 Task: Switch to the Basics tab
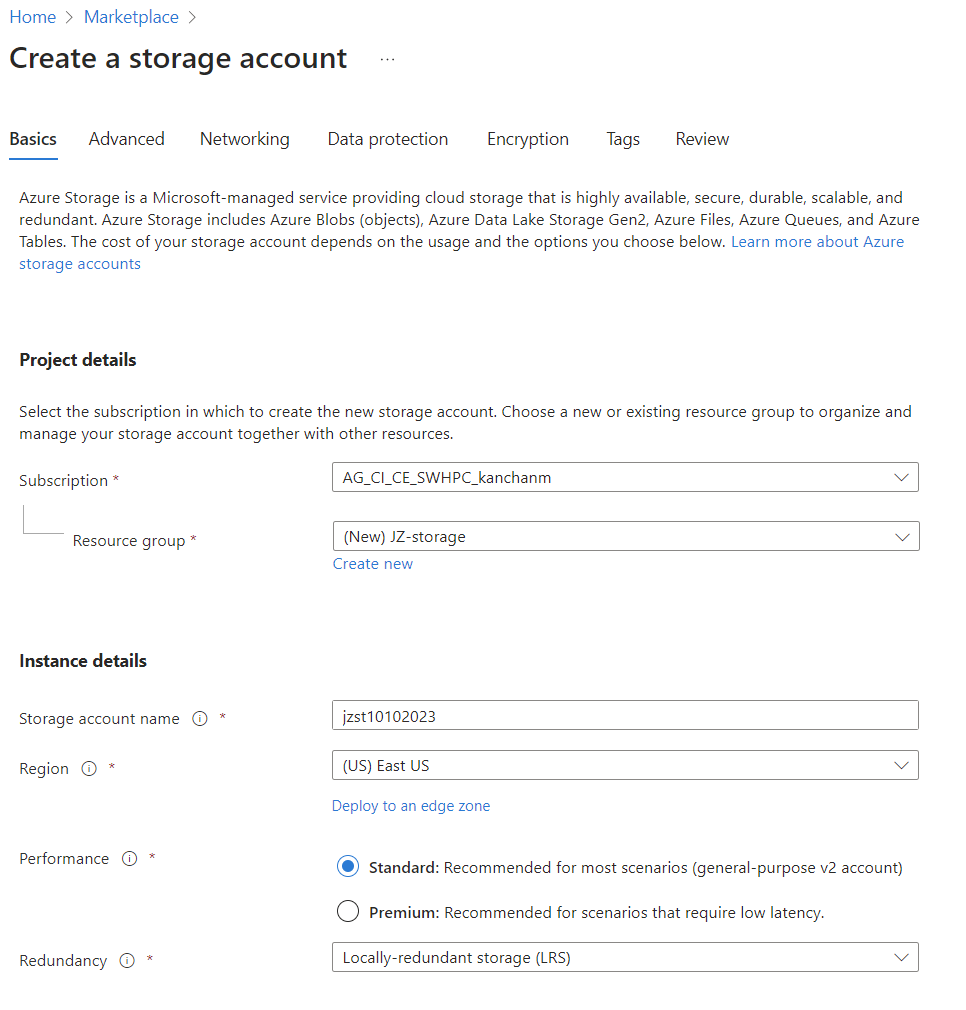point(33,139)
